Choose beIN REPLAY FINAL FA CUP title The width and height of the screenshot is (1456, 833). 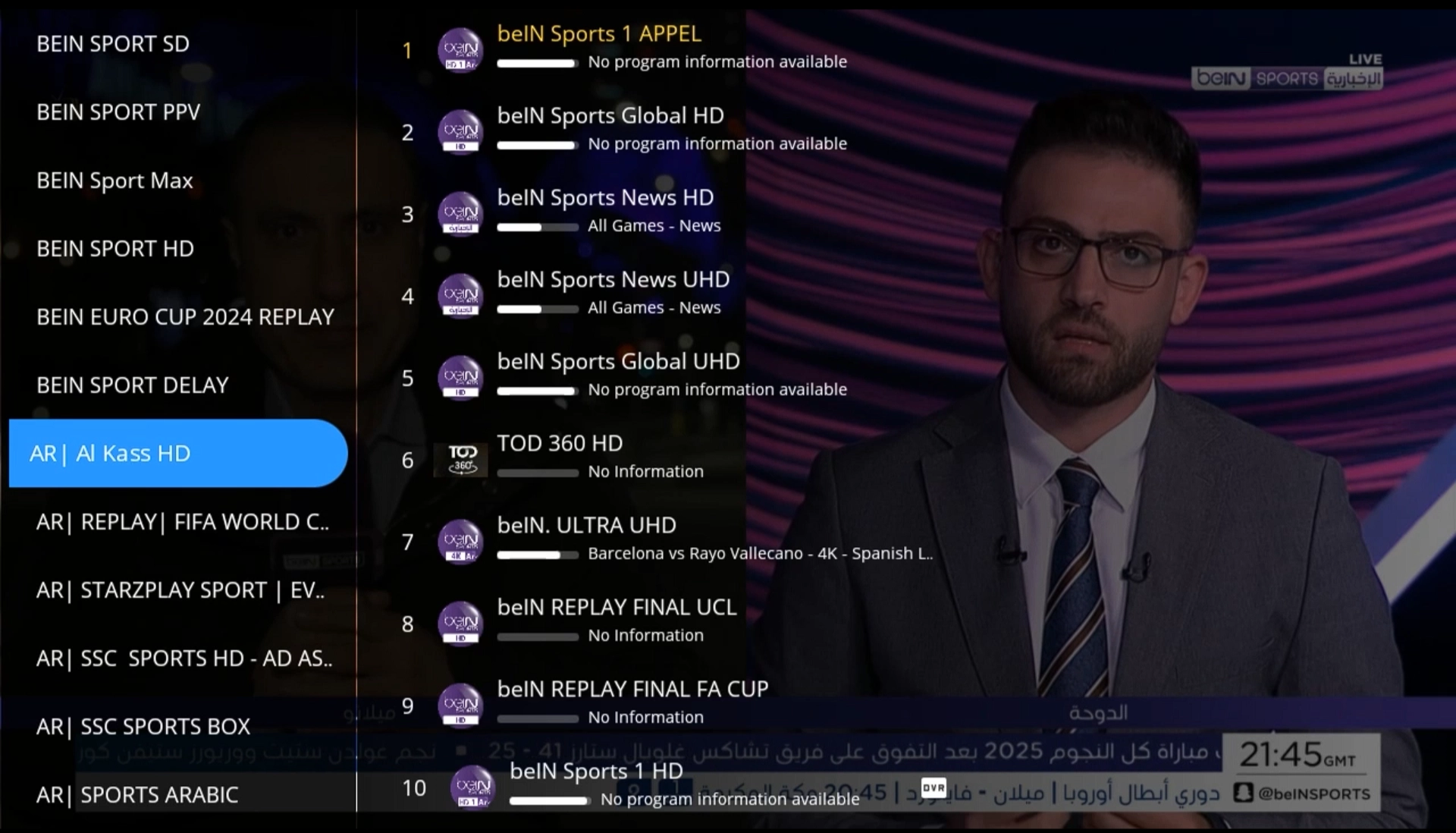tap(632, 689)
